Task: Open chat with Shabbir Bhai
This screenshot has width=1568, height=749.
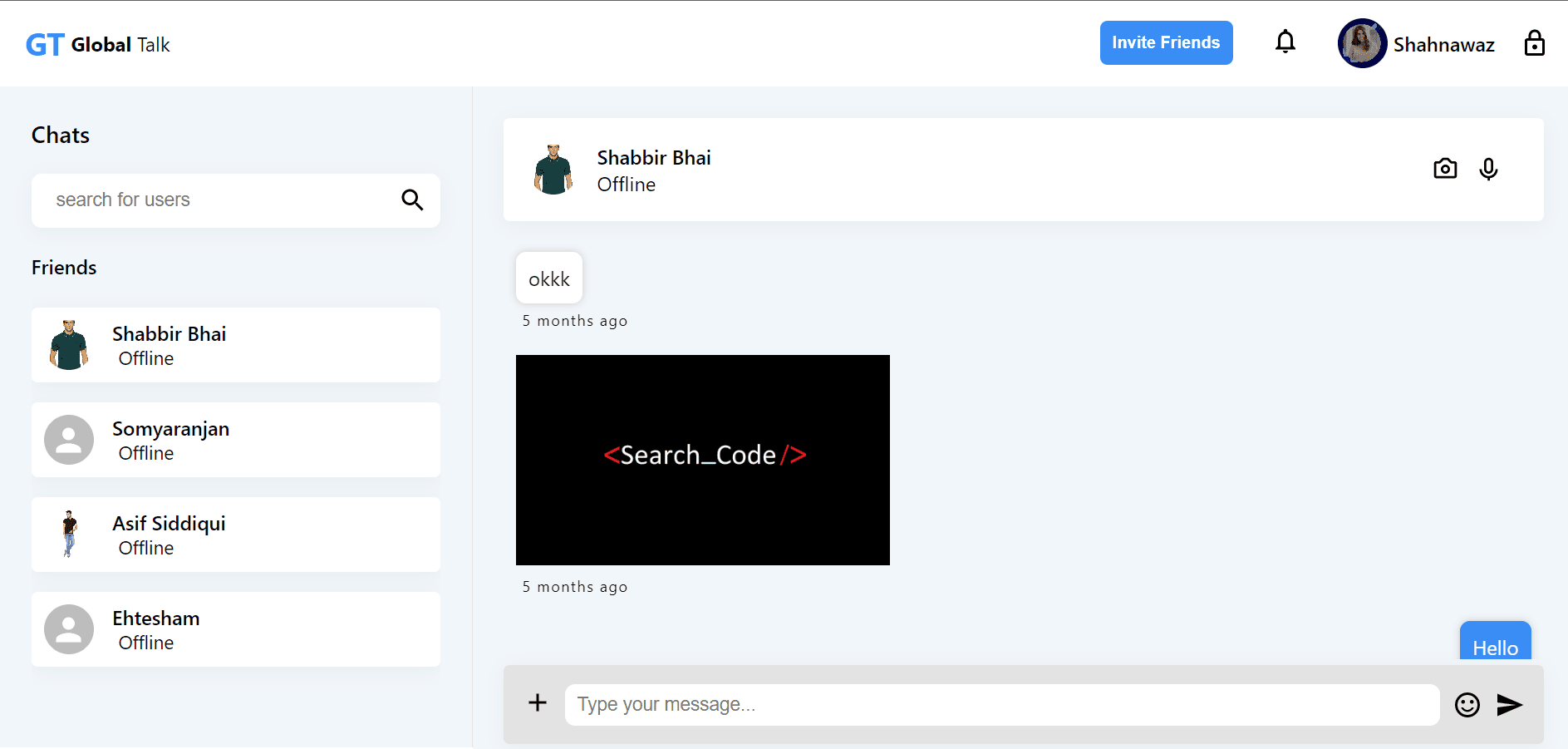Action: click(236, 345)
